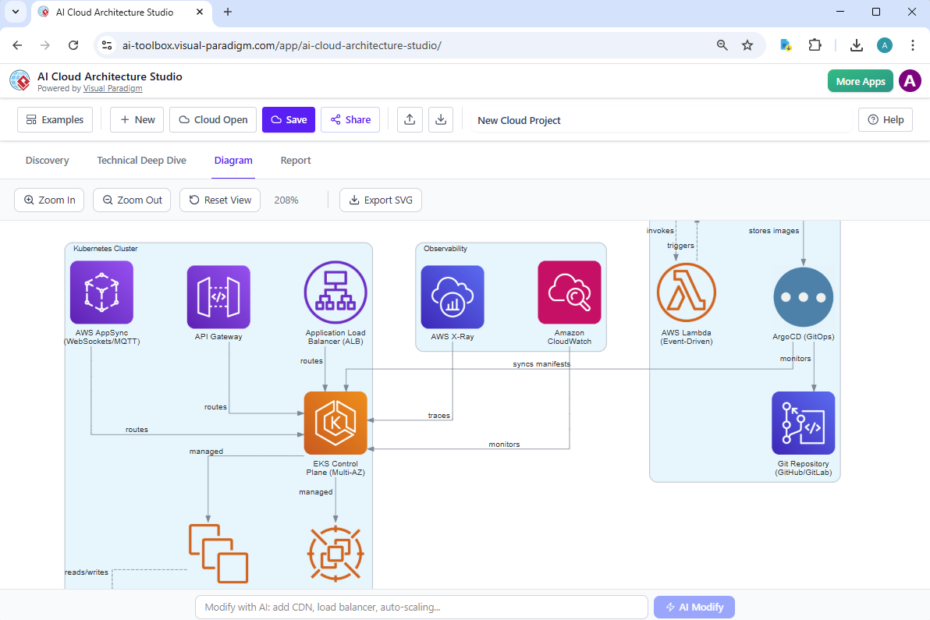Select the Application Load Balancer icon
The height and width of the screenshot is (620, 930).
tap(335, 292)
